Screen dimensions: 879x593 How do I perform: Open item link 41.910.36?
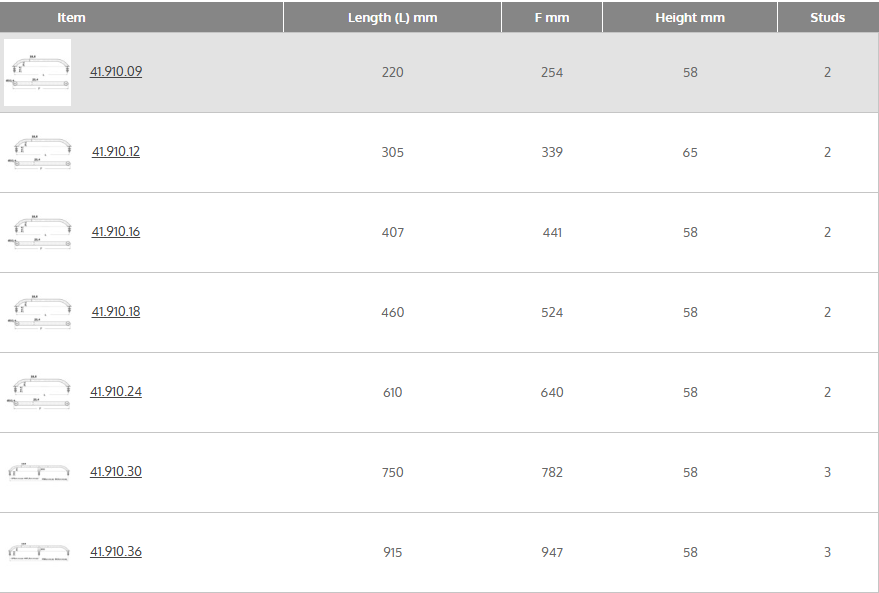click(x=116, y=552)
